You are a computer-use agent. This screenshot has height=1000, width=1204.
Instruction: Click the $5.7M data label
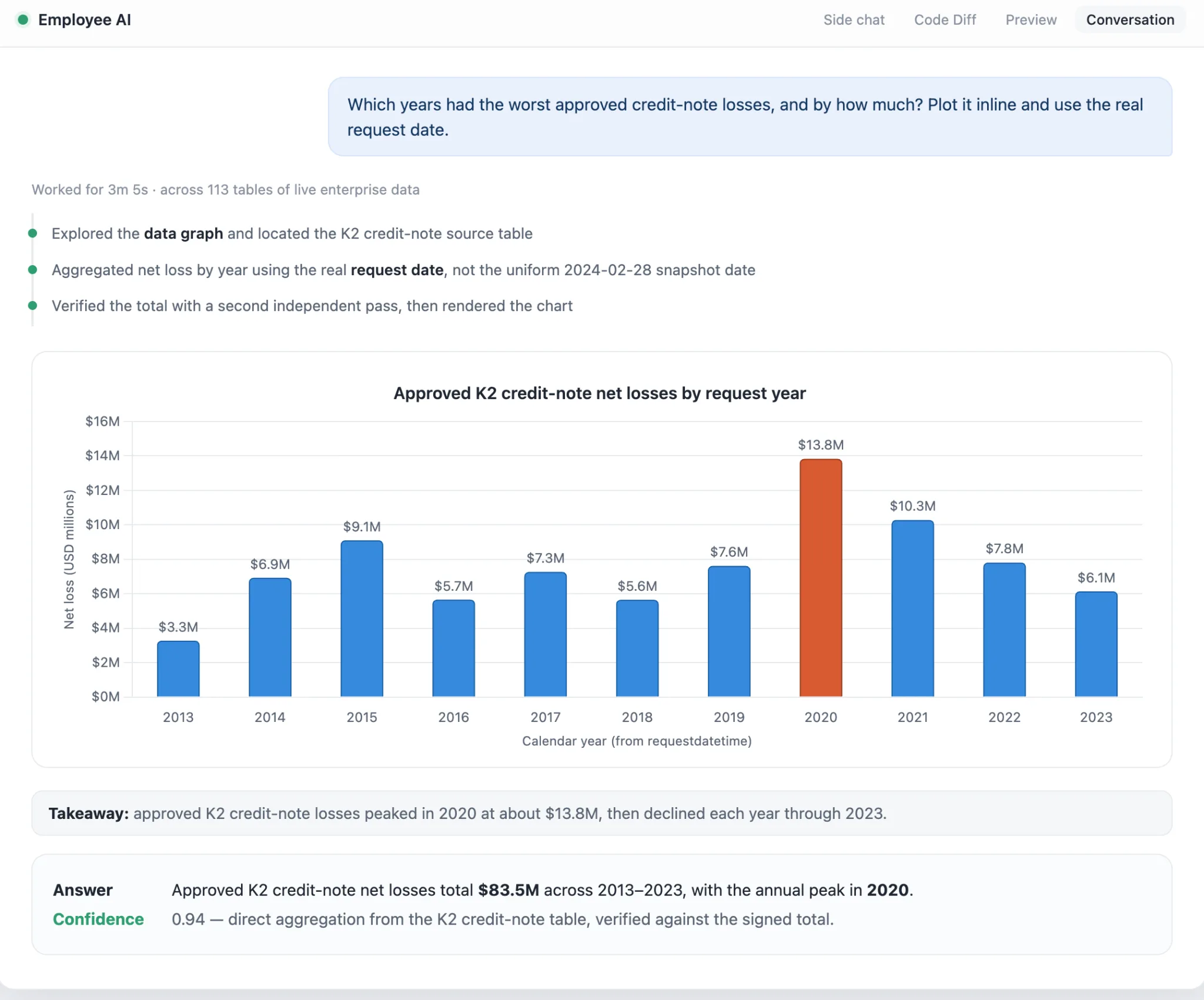453,586
